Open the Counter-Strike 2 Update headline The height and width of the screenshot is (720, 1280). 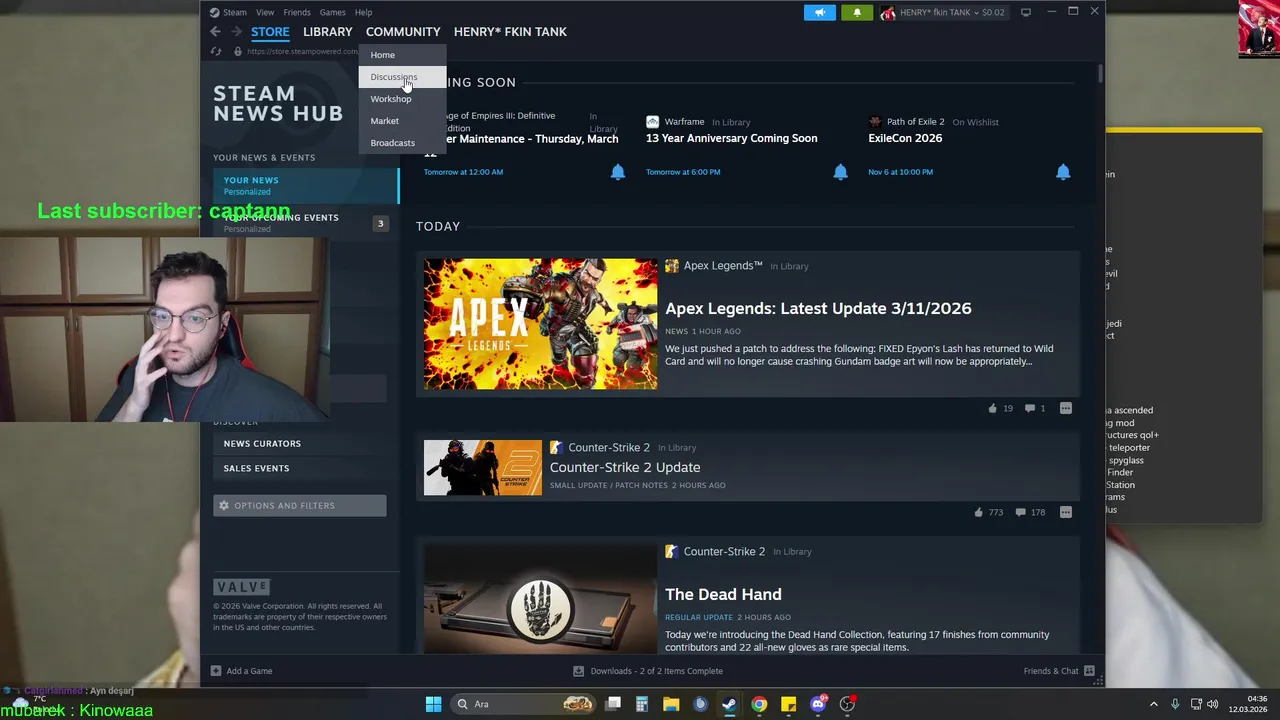[x=625, y=467]
